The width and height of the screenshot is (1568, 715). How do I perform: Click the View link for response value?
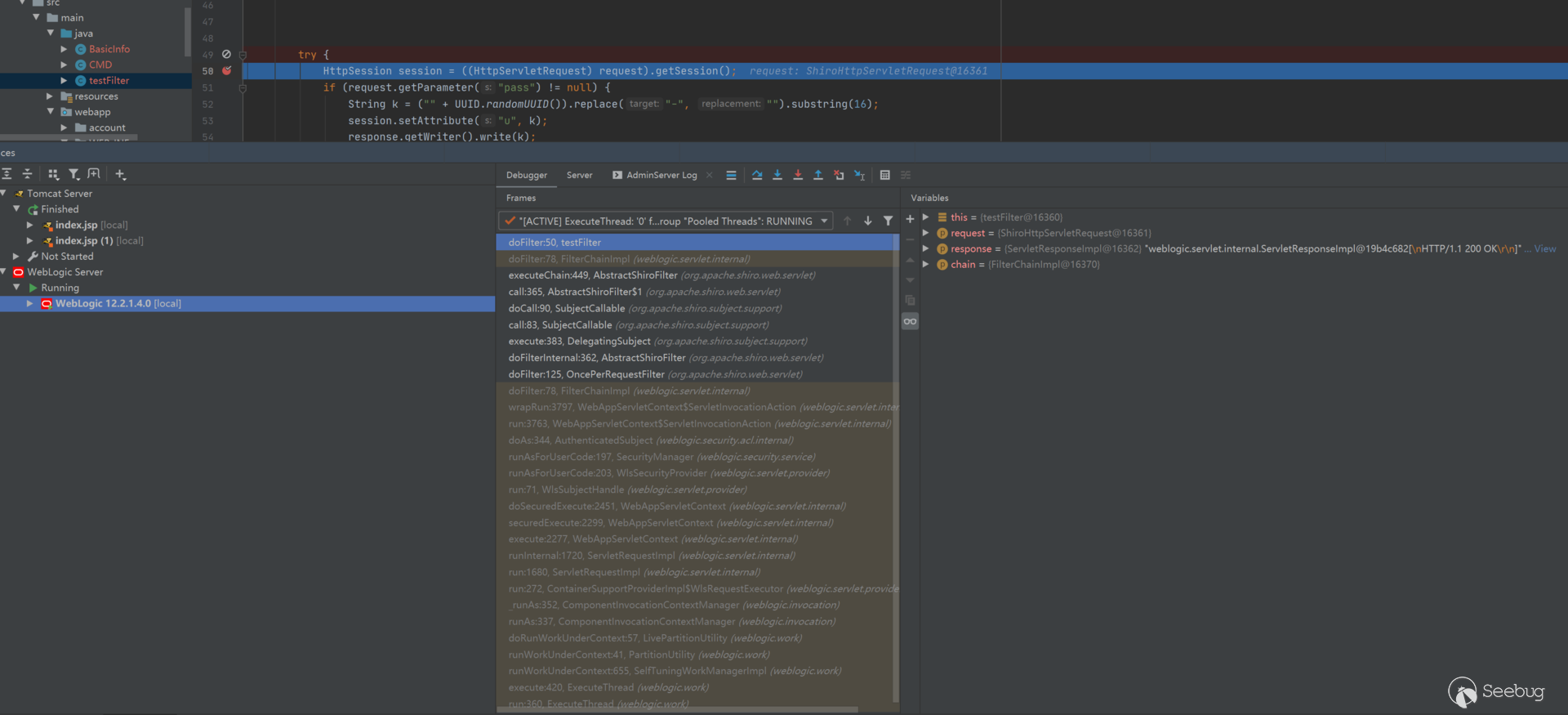[1544, 249]
